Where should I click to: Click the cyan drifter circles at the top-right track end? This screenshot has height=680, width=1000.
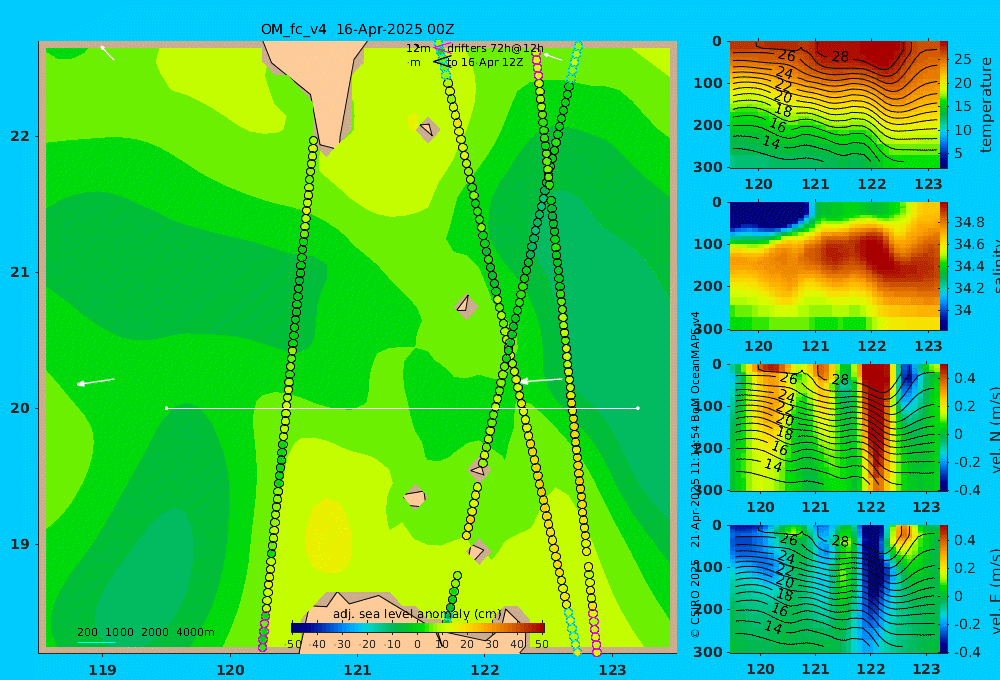tap(574, 63)
